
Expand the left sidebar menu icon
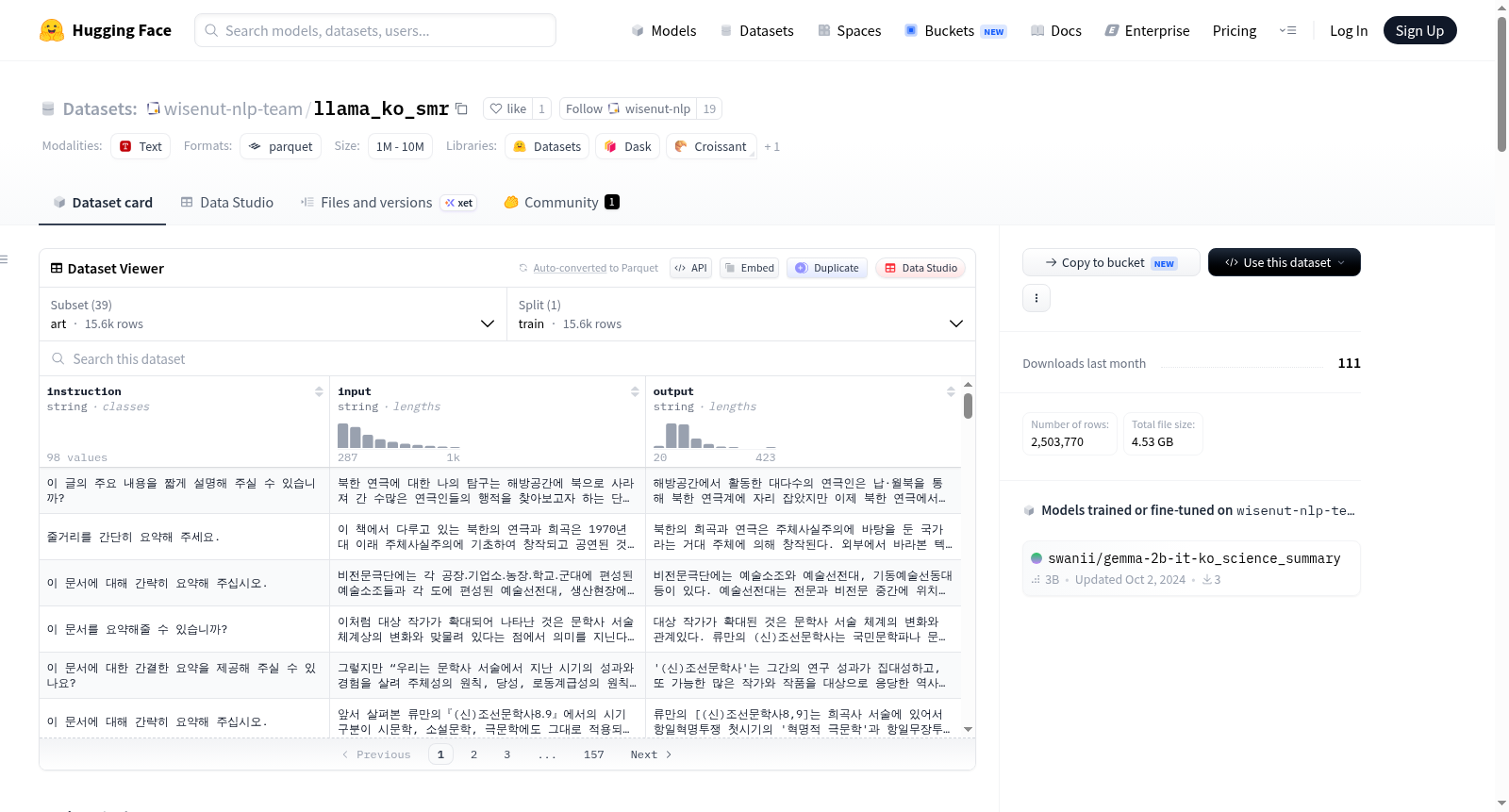(x=4, y=259)
